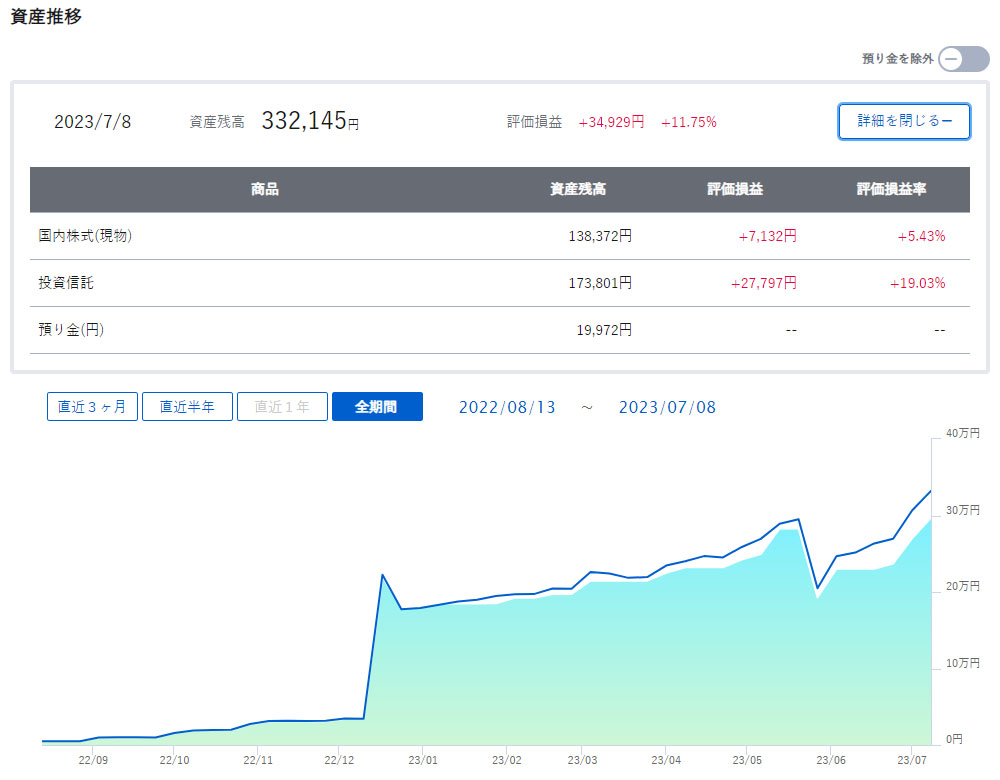The image size is (1000, 780).
Task: Select the 預り金(円) row
Action: point(71,330)
